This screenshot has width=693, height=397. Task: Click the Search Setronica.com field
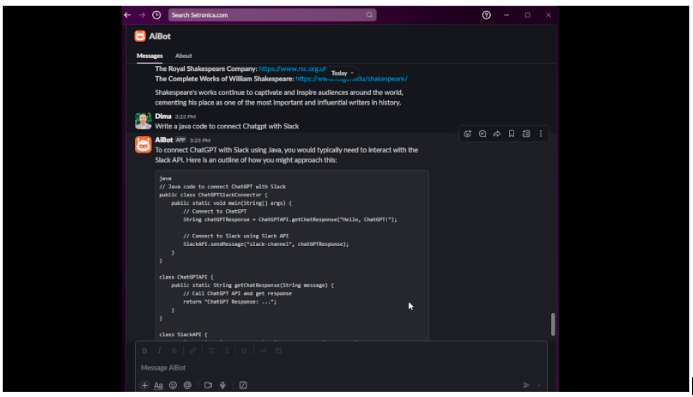272,15
